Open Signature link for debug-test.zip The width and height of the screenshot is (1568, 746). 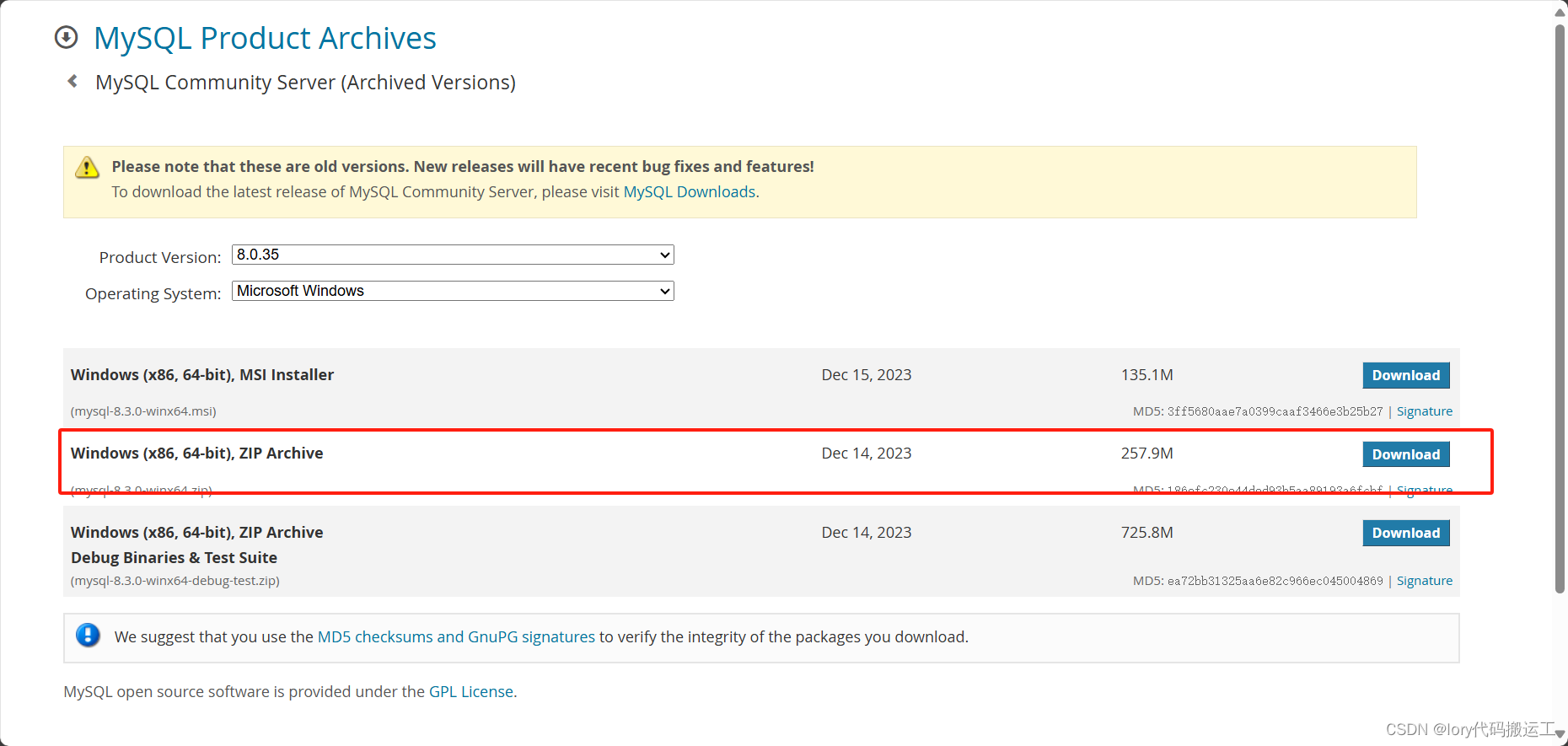[x=1425, y=581]
